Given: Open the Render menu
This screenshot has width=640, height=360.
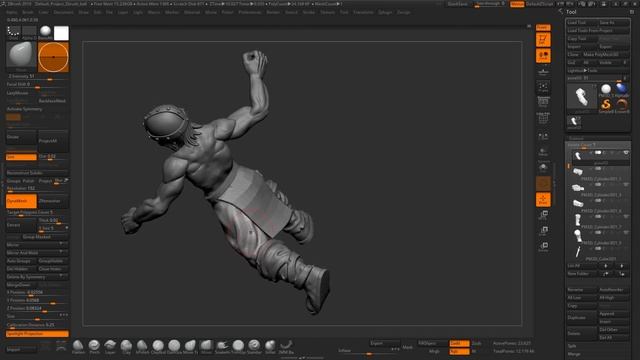Looking at the screenshot, I should [273, 12].
